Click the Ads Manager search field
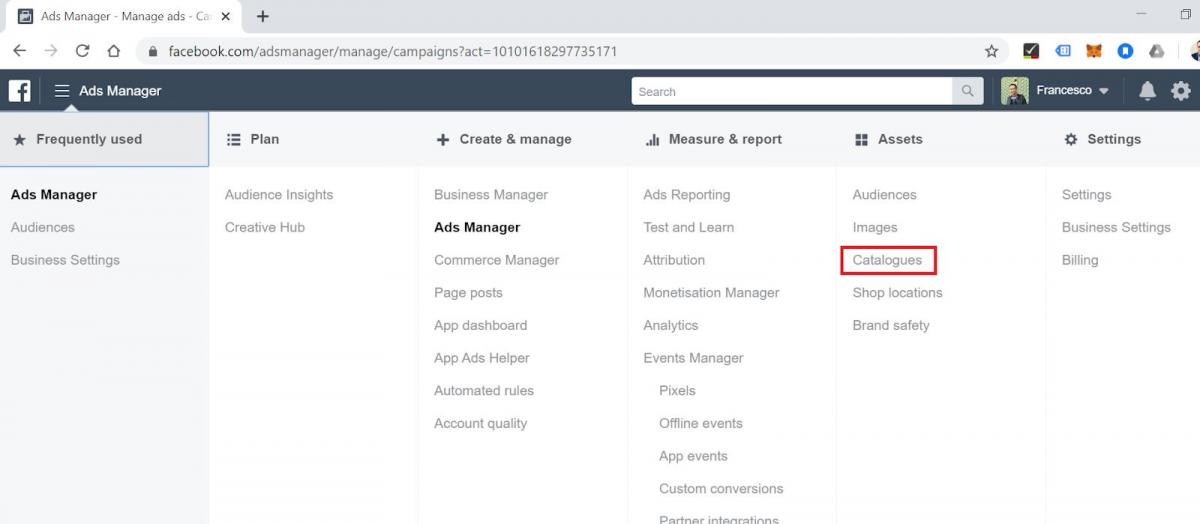Image resolution: width=1200 pixels, height=524 pixels. pos(792,91)
